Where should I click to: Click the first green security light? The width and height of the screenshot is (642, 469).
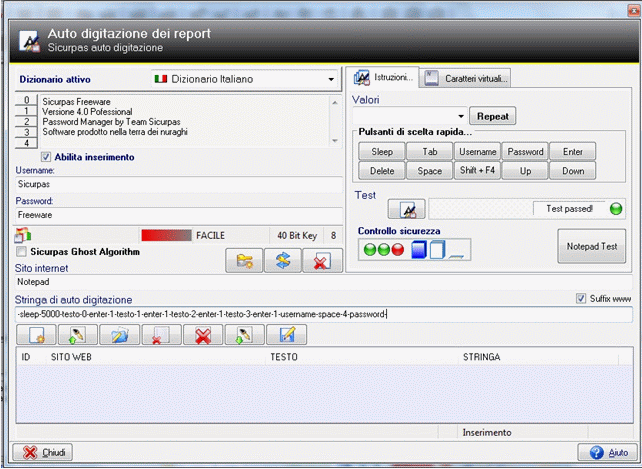click(x=370, y=249)
